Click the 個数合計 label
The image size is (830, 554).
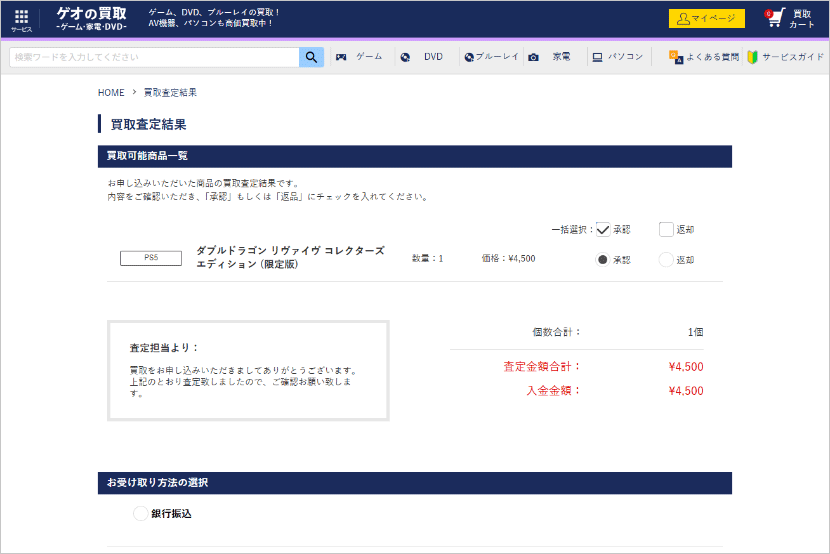pos(557,332)
